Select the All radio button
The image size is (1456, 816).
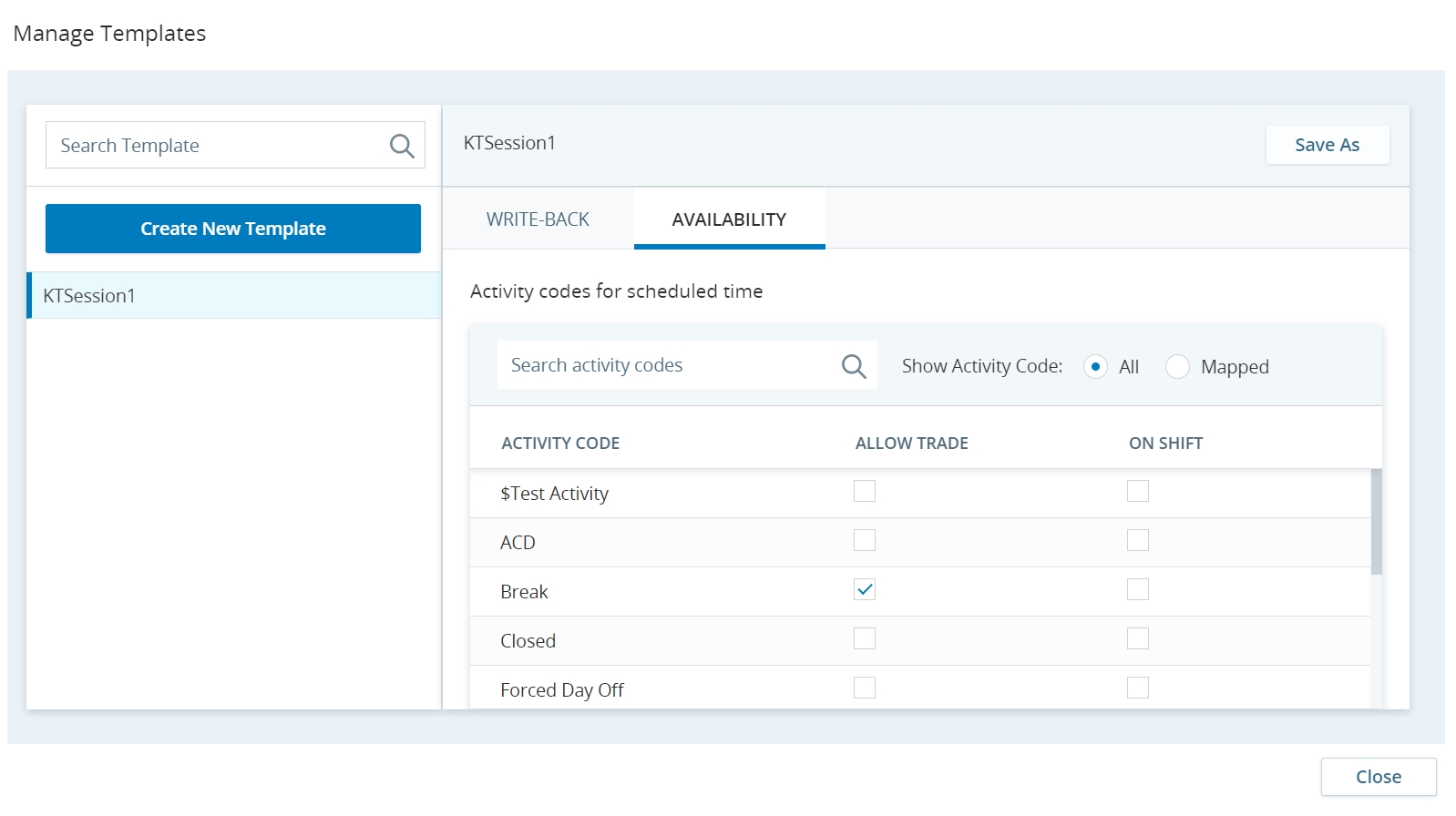point(1095,367)
